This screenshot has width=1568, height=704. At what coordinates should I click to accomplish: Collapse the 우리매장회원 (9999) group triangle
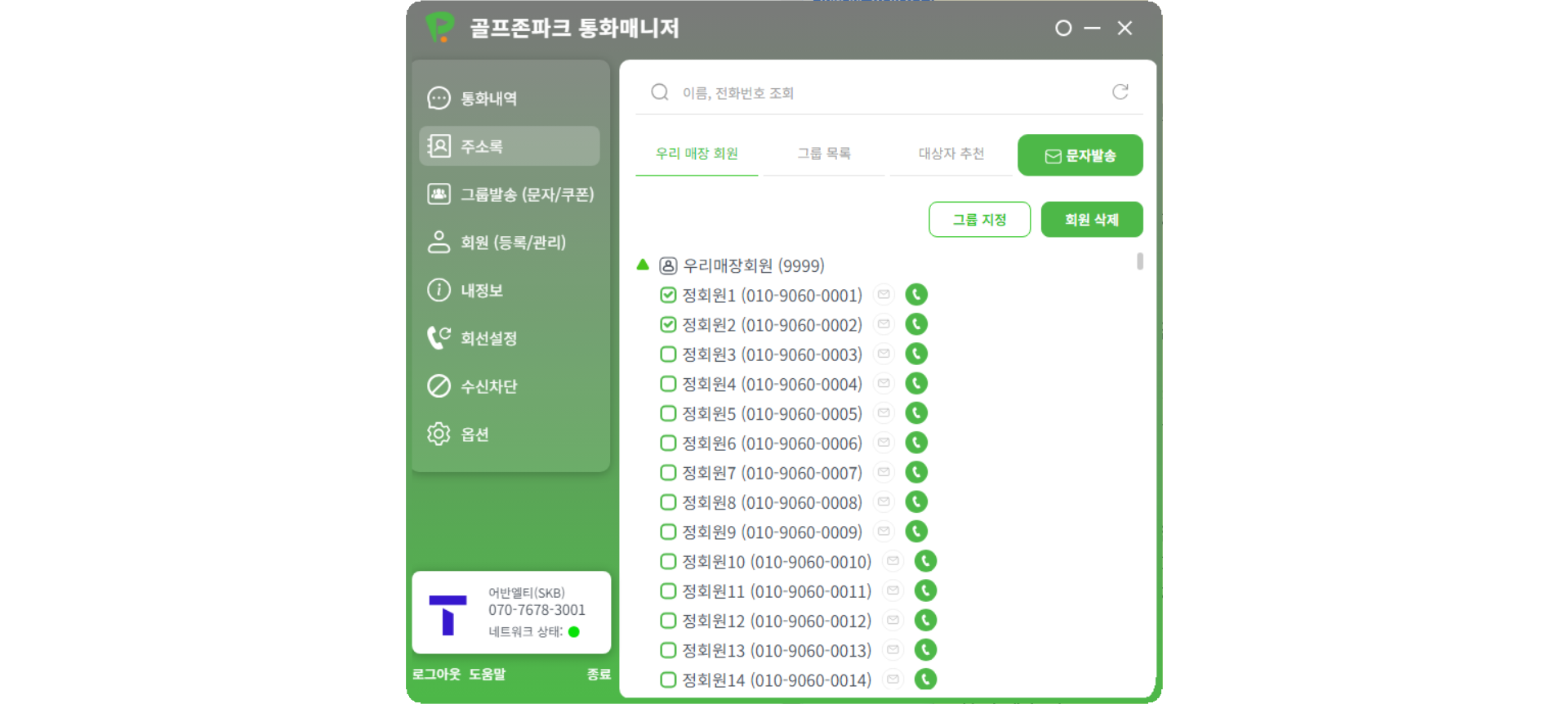[x=643, y=265]
